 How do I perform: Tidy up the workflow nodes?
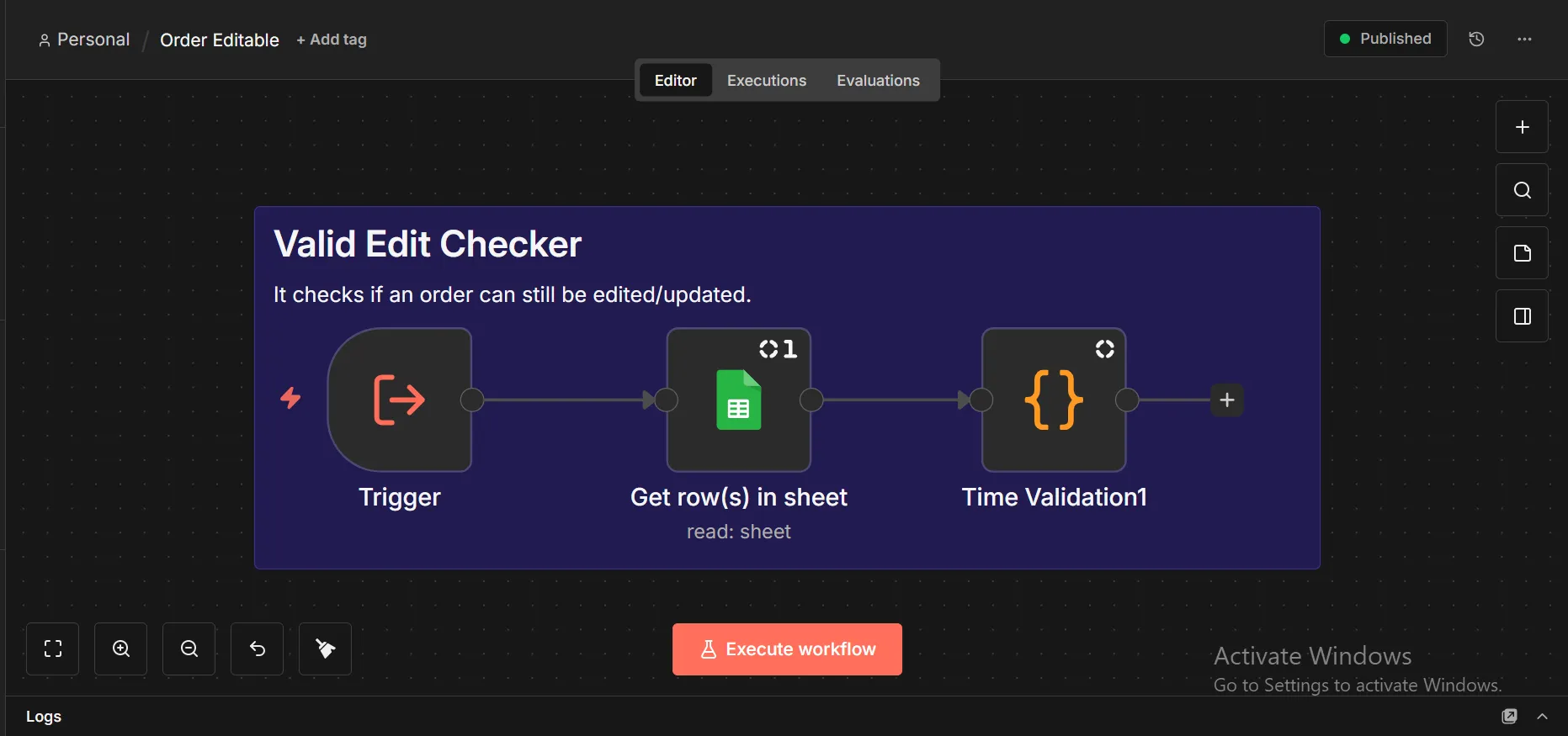pyautogui.click(x=326, y=649)
